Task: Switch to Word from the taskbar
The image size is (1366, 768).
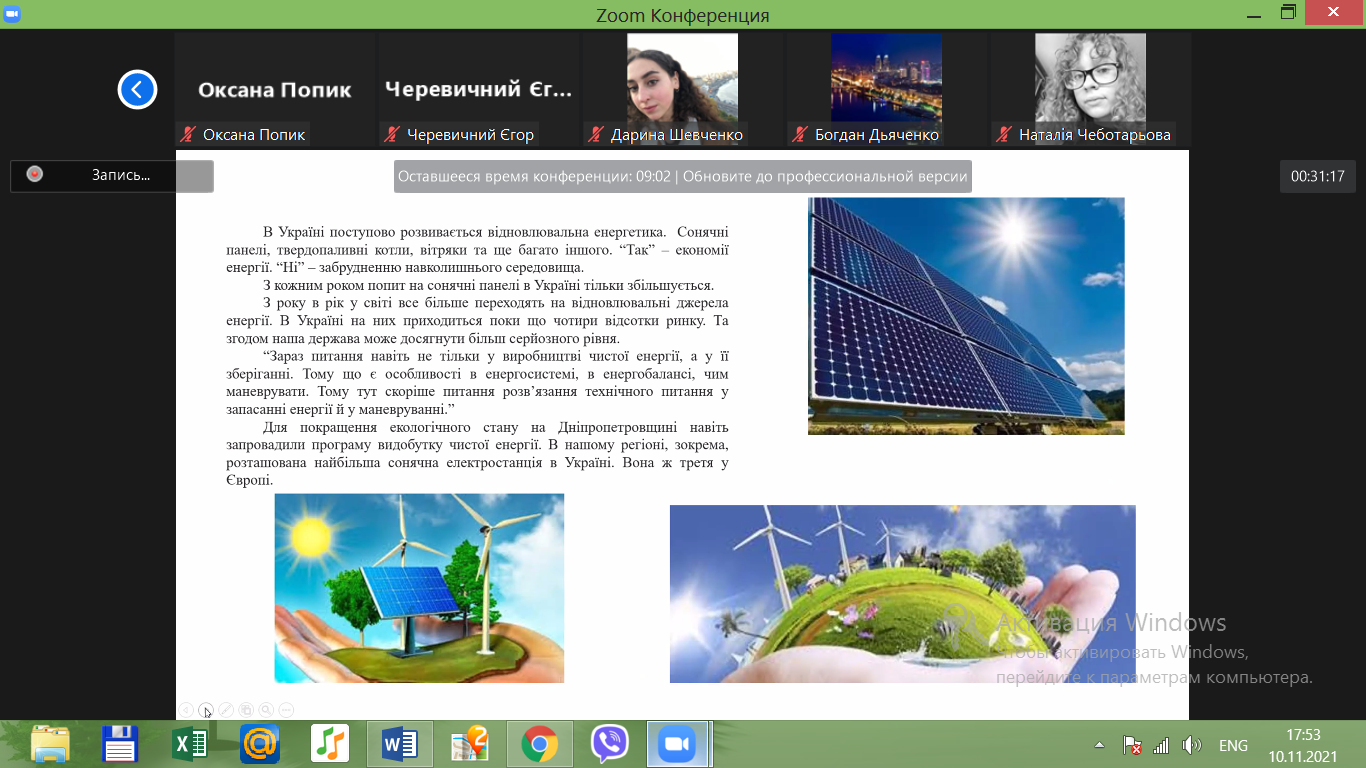Action: click(399, 744)
